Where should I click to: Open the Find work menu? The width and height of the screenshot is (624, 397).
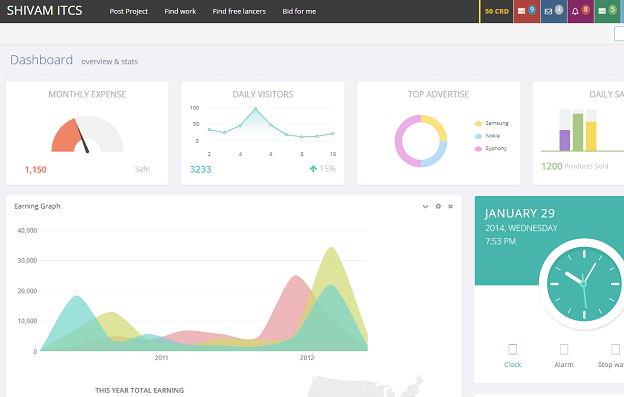[x=180, y=12]
